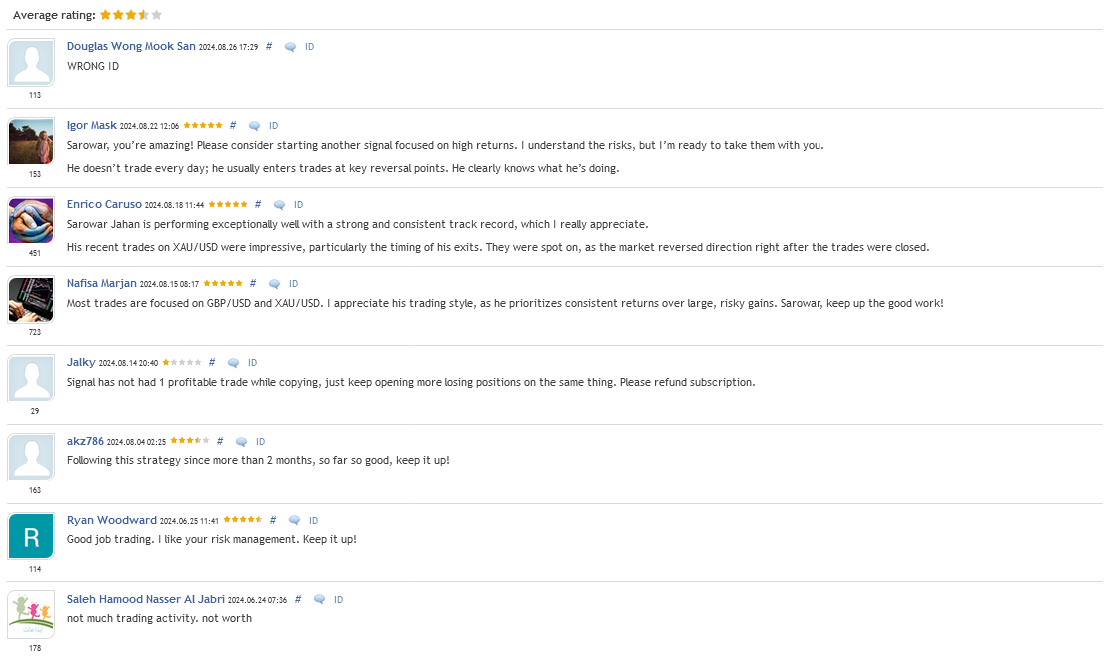Click Igor Mask's avatar photo
Viewport: 1104px width, 658px height.
click(31, 141)
